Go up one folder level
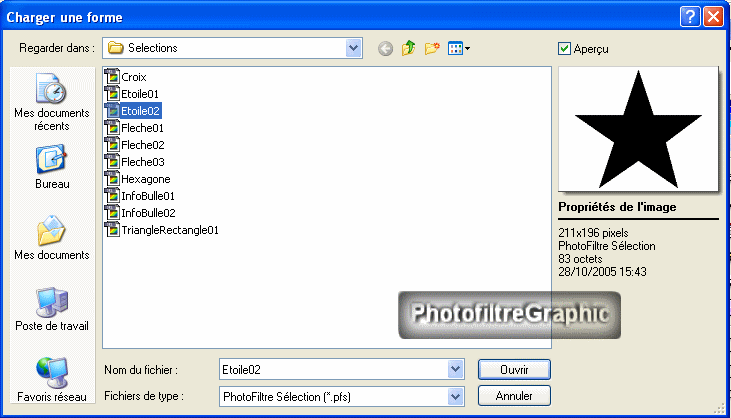 (408, 48)
